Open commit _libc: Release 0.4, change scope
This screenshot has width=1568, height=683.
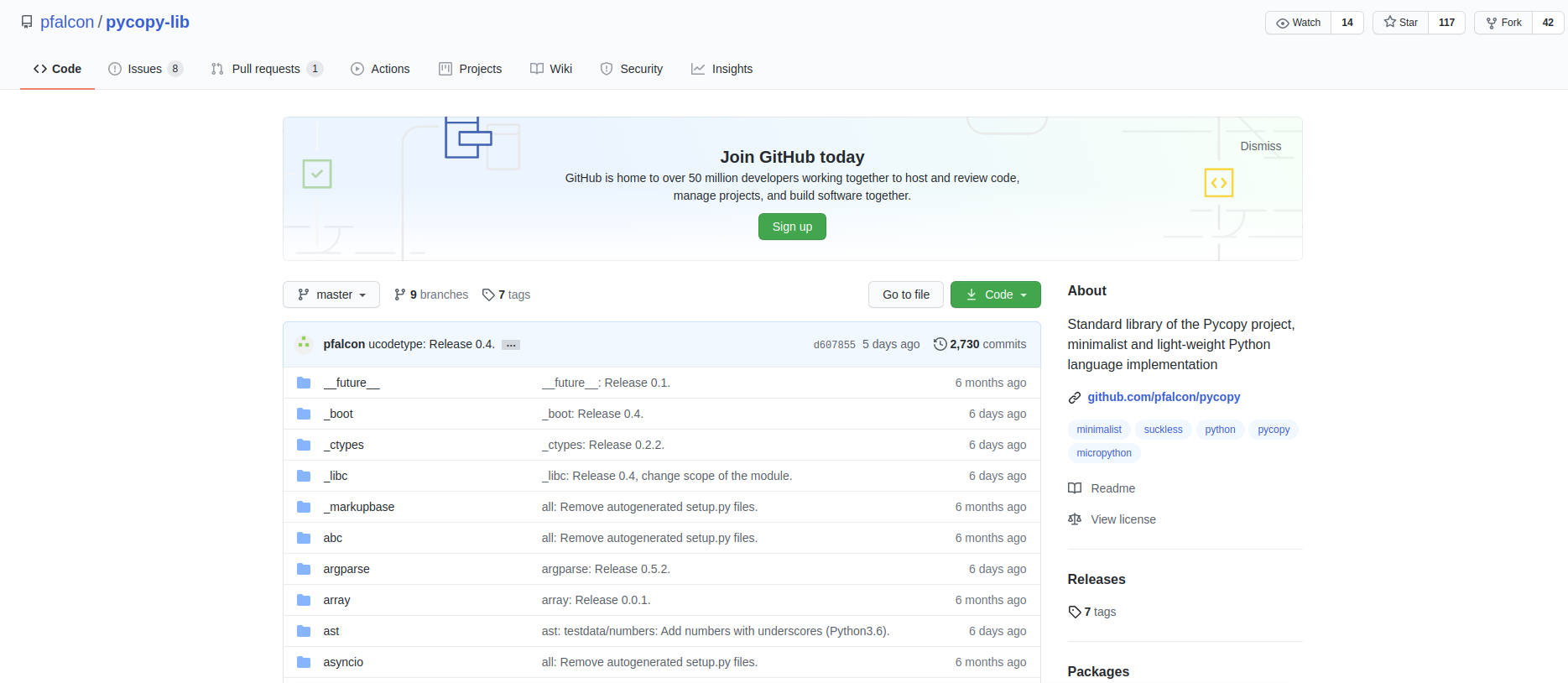667,476
